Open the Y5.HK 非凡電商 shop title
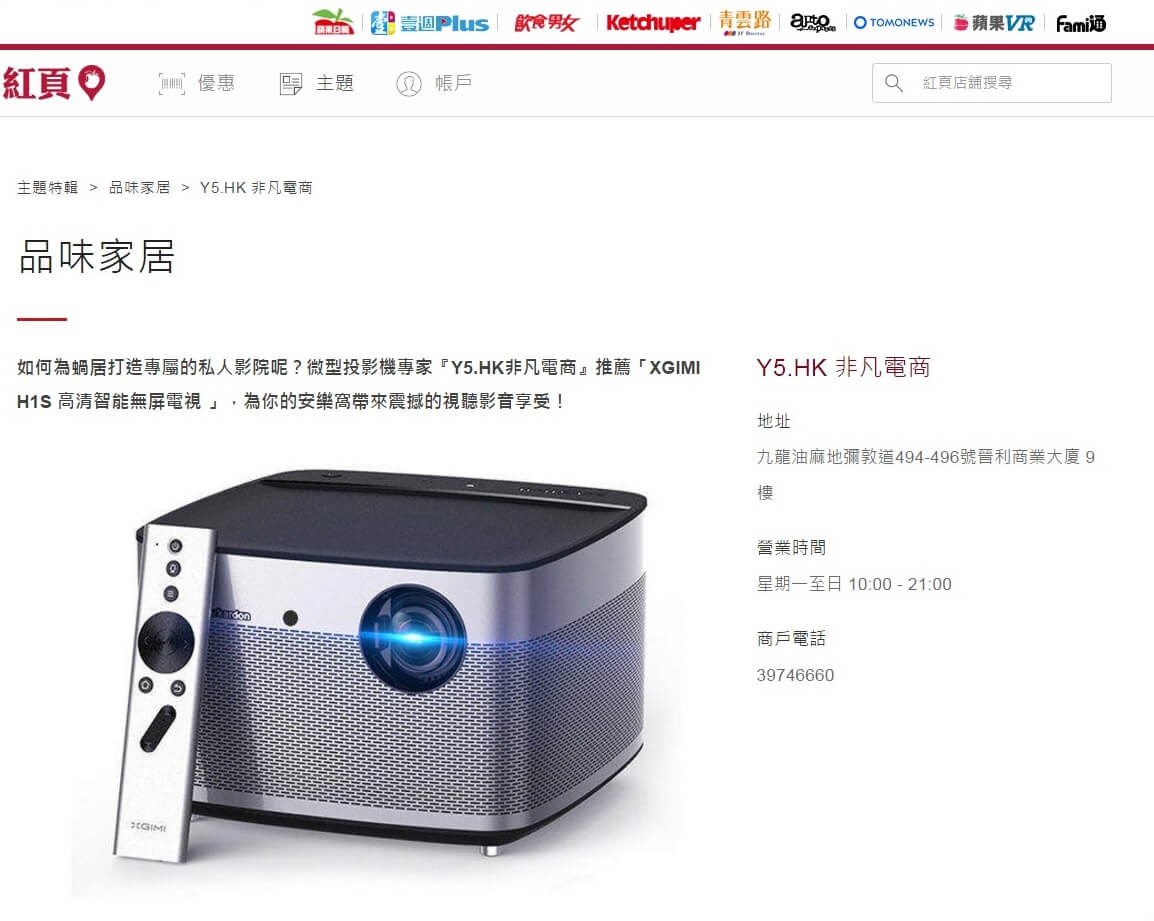The width and height of the screenshot is (1154, 921). (843, 367)
